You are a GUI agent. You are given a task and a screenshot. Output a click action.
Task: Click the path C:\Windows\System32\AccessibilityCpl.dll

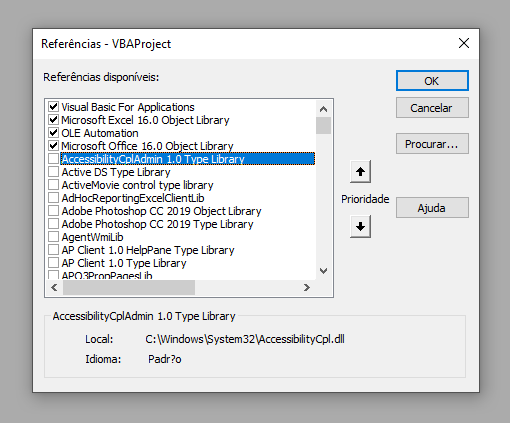(245, 339)
